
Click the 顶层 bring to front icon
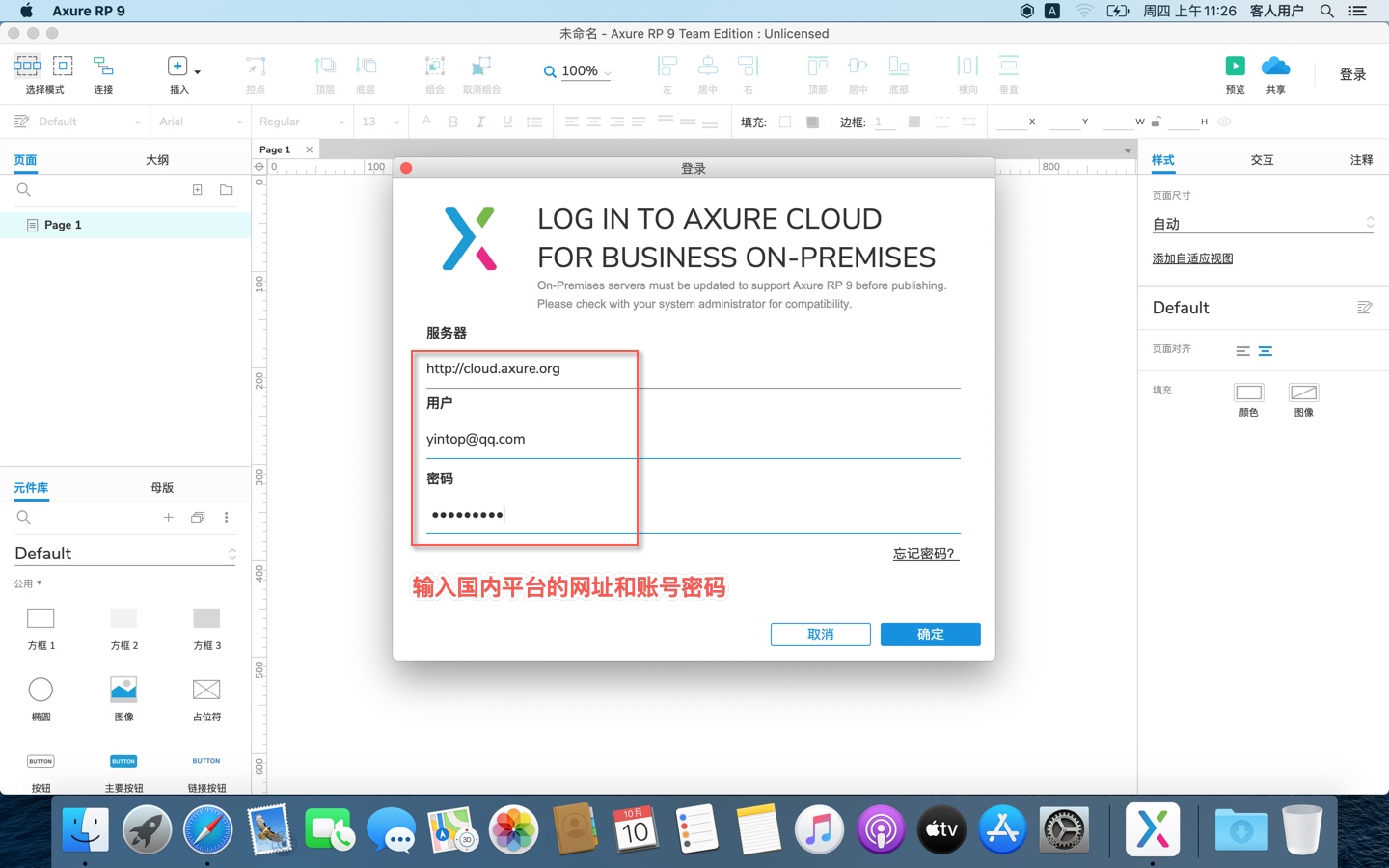[x=325, y=66]
